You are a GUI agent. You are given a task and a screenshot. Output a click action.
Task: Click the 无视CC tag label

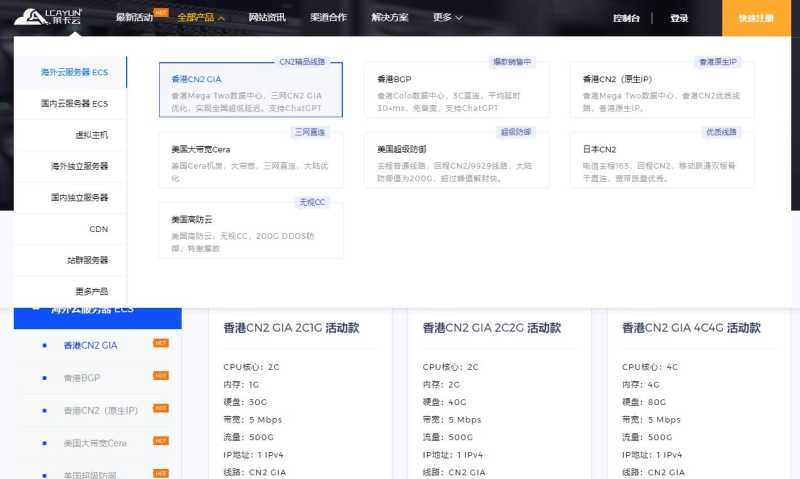click(x=312, y=203)
